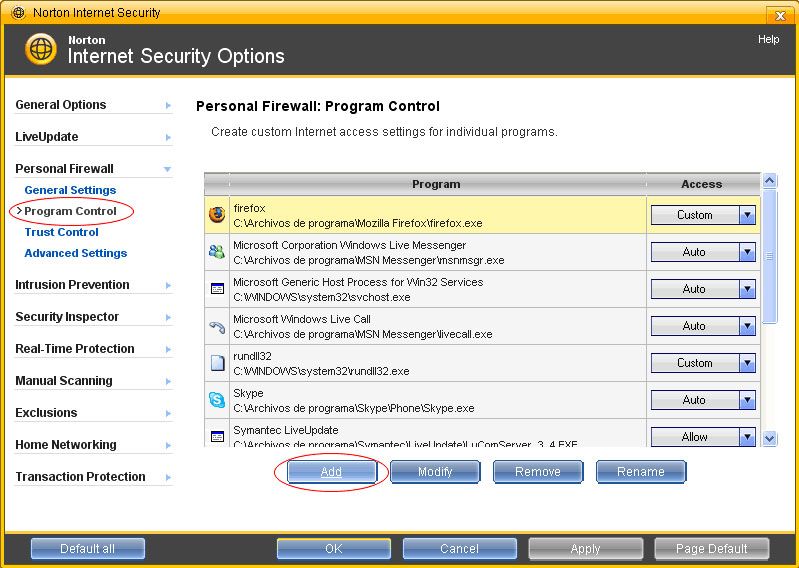Open Advanced Settings page

75,253
